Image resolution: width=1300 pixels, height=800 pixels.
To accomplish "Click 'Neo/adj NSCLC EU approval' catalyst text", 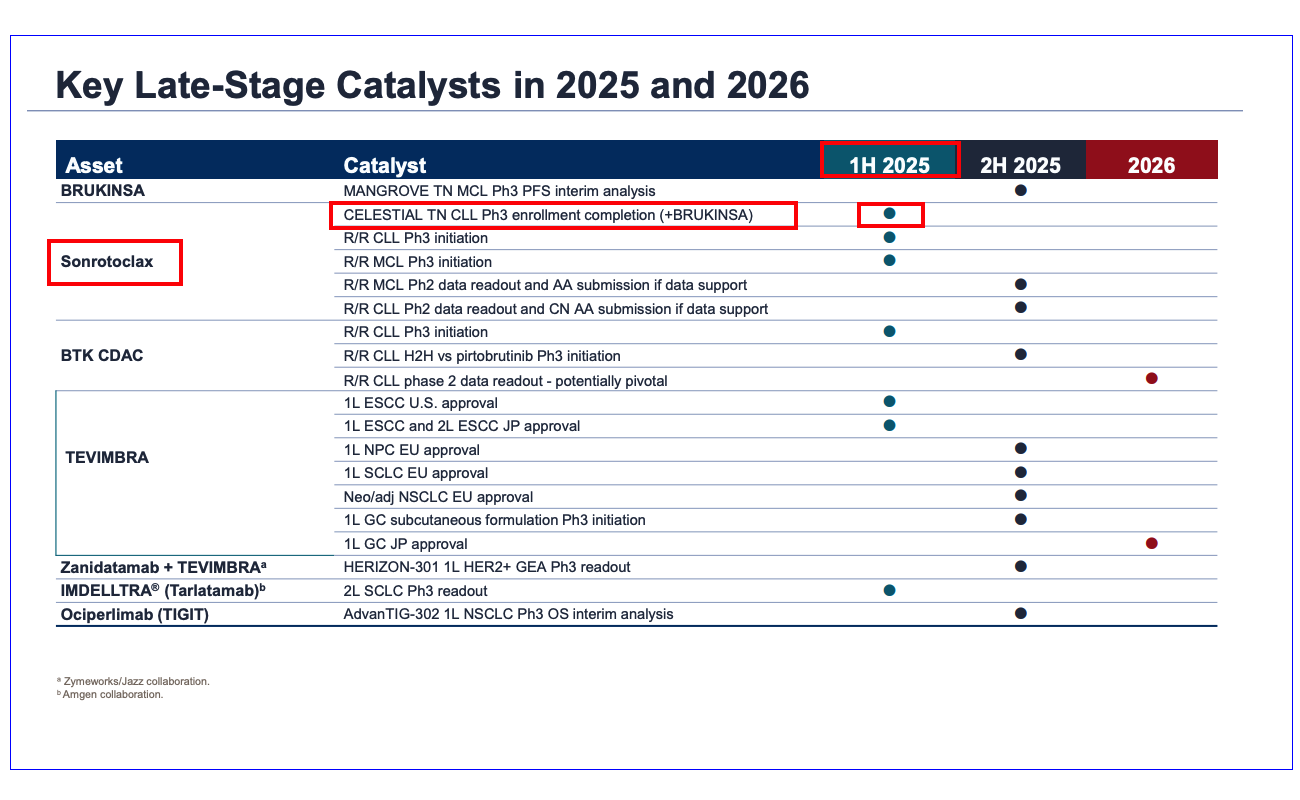I will 439,497.
